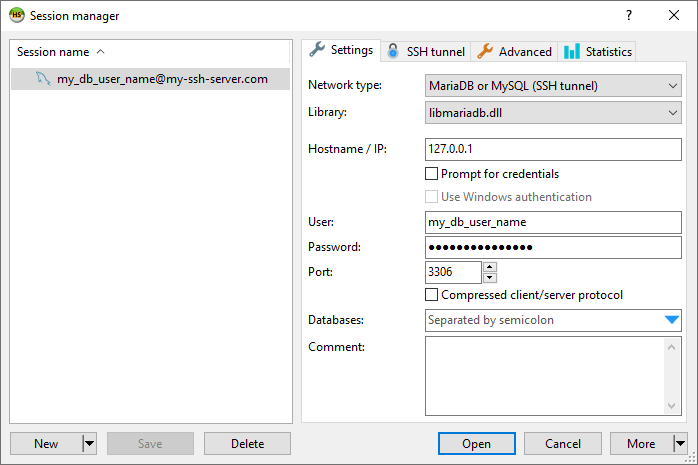Delete the selected session
698x465 pixels.
click(248, 444)
